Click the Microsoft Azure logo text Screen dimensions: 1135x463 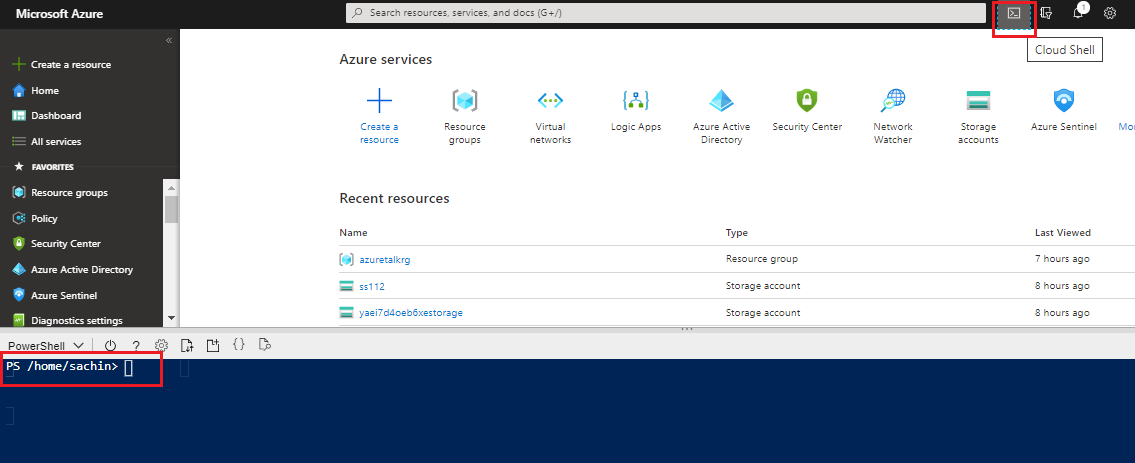[x=59, y=14]
